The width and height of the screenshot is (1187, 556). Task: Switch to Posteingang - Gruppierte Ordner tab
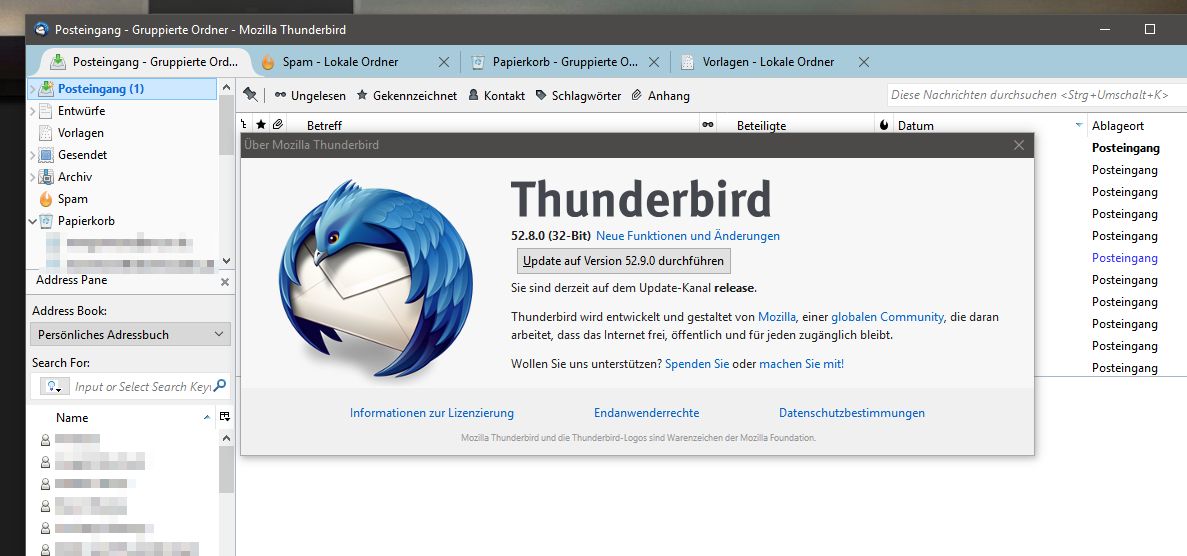point(142,61)
